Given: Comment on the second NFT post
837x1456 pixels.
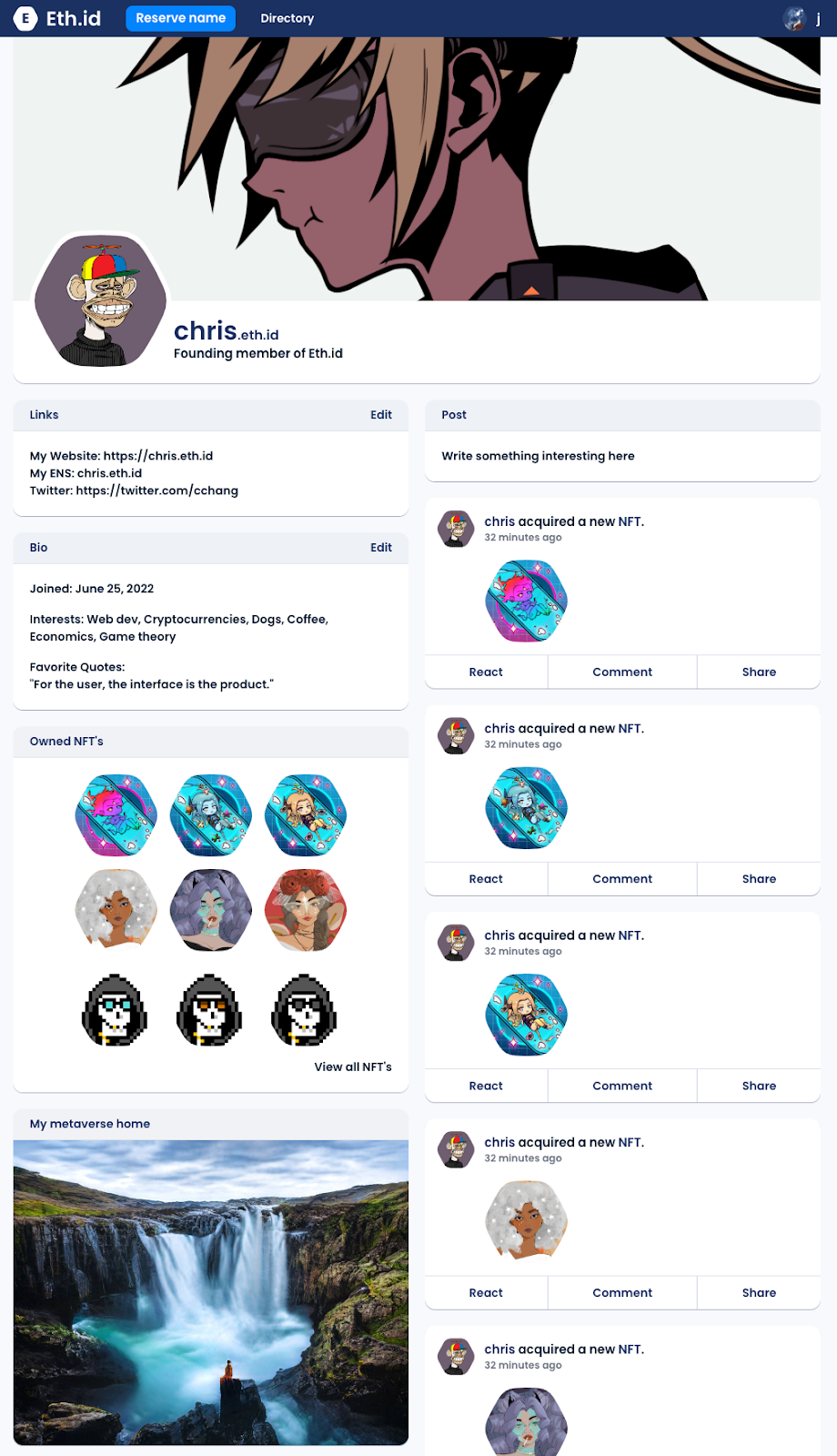Looking at the screenshot, I should 622,879.
